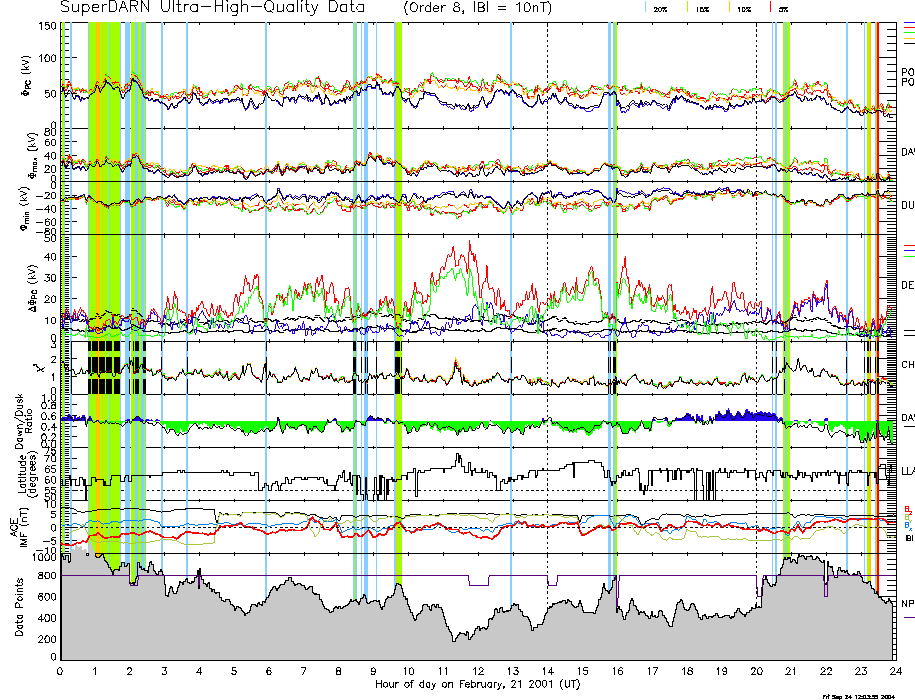Click the plot creation timestamp at the bottom right
Viewport: 915px width, 700px height.
click(858, 696)
